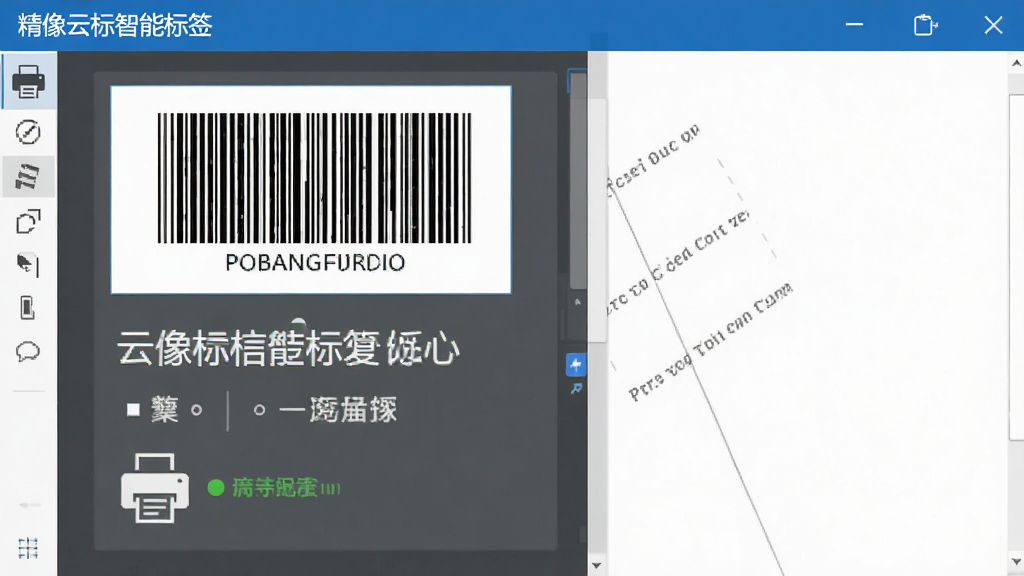The image size is (1024, 576).
Task: Choose the overlapping shapes copy tool
Action: point(28,221)
